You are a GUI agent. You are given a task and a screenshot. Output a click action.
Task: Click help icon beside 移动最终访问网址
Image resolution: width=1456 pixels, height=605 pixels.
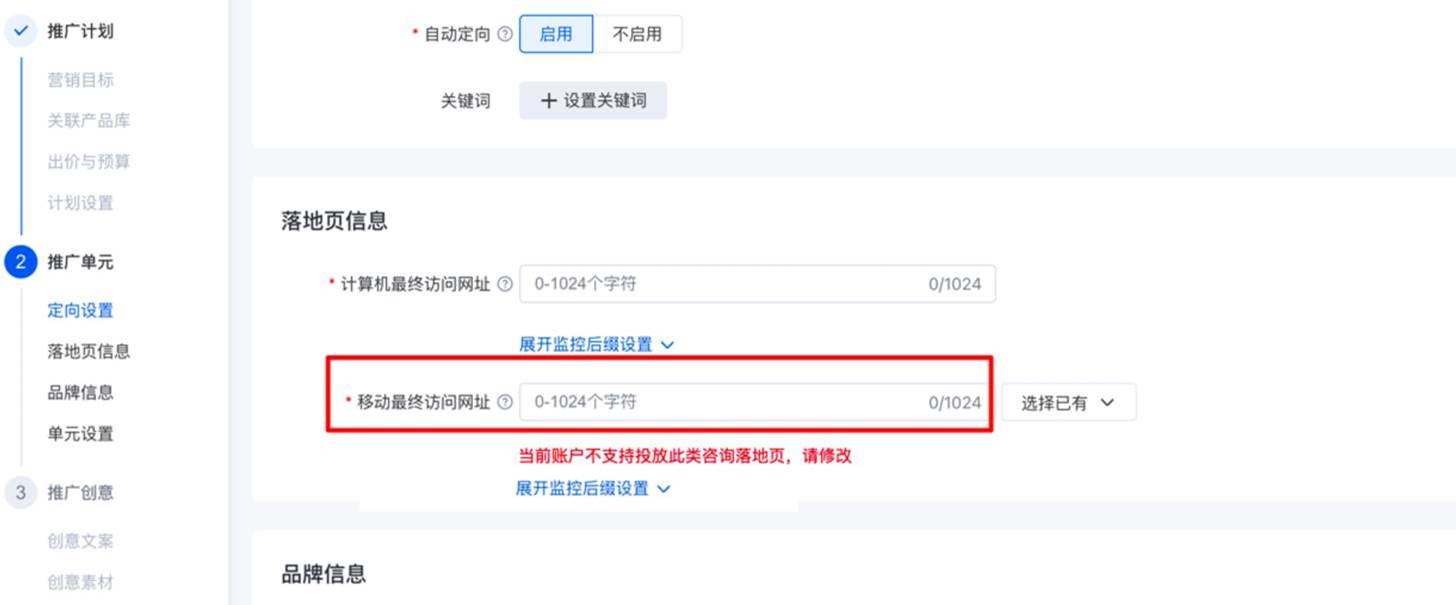pos(505,402)
